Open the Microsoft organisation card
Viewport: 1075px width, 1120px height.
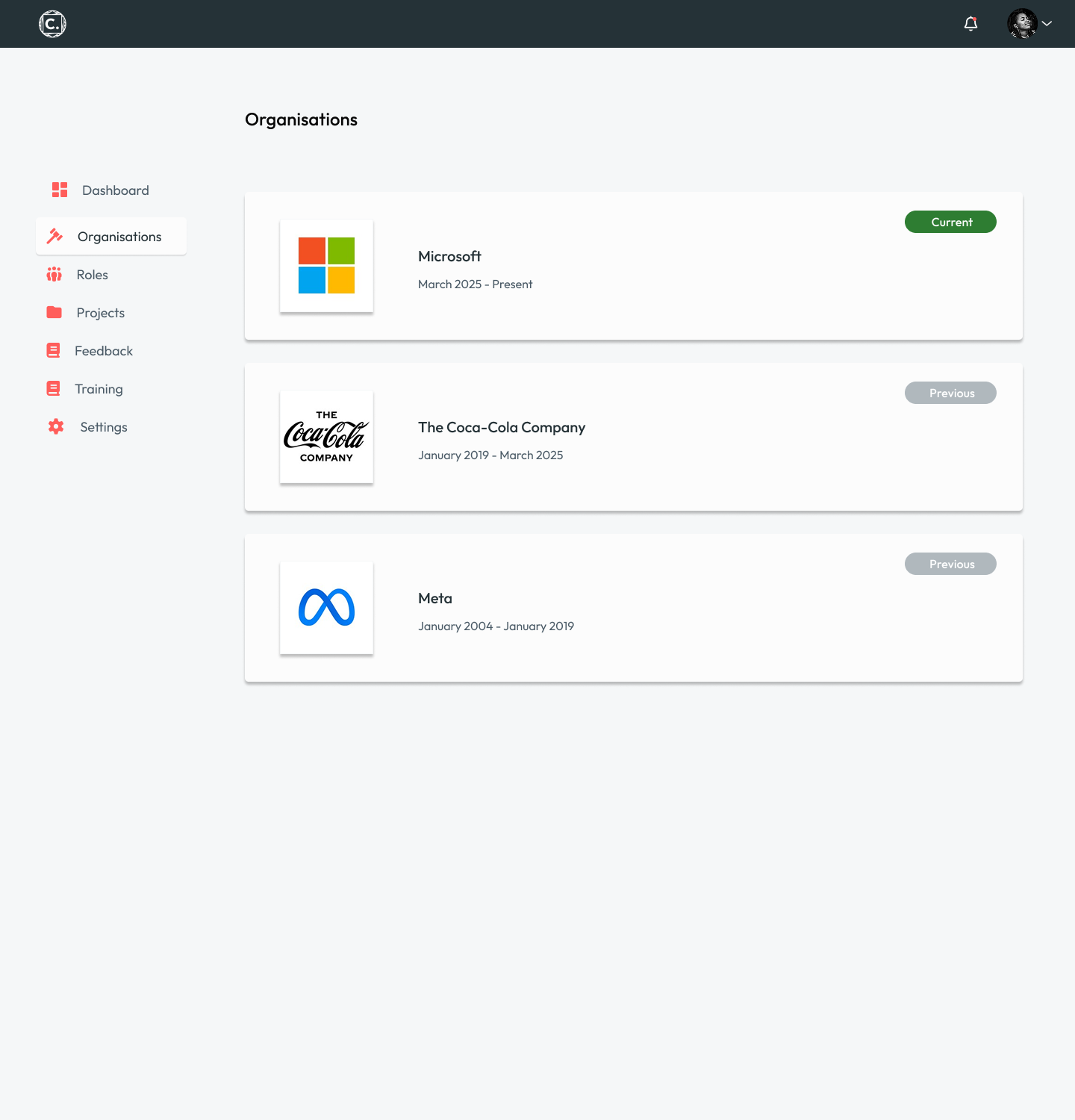(633, 266)
